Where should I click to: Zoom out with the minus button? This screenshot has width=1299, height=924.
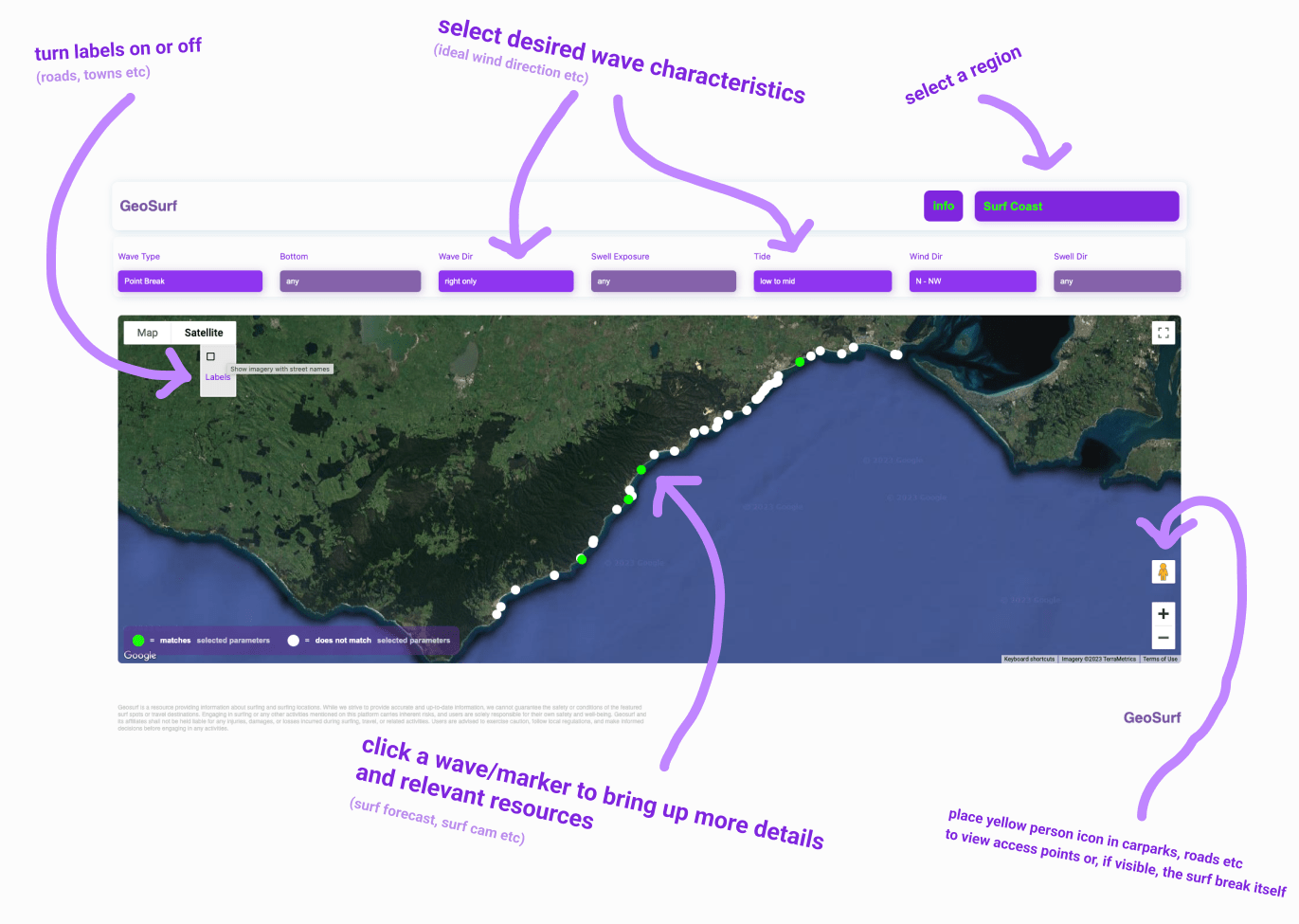point(1164,638)
